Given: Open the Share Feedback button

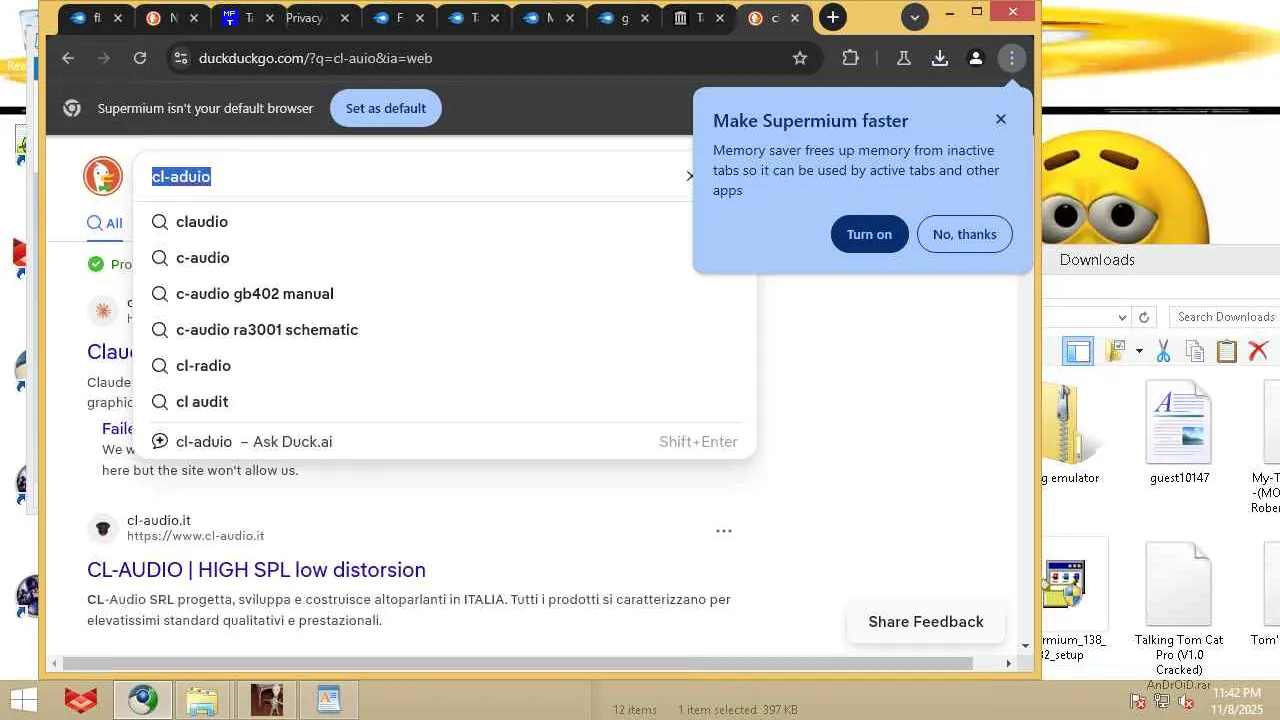Looking at the screenshot, I should [x=926, y=622].
